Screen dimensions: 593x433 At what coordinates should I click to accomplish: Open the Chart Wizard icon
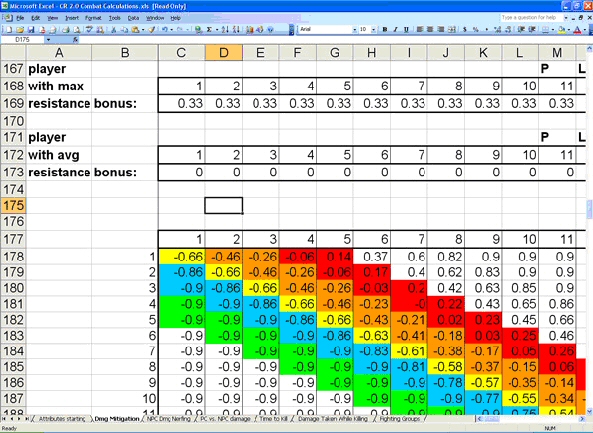pyautogui.click(x=250, y=29)
